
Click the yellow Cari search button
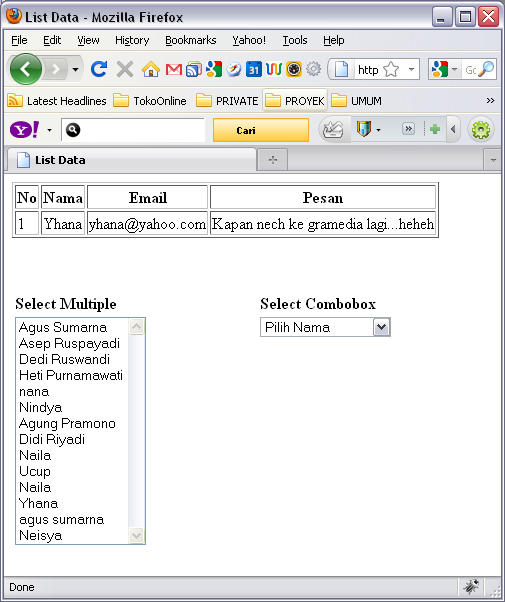(x=261, y=130)
